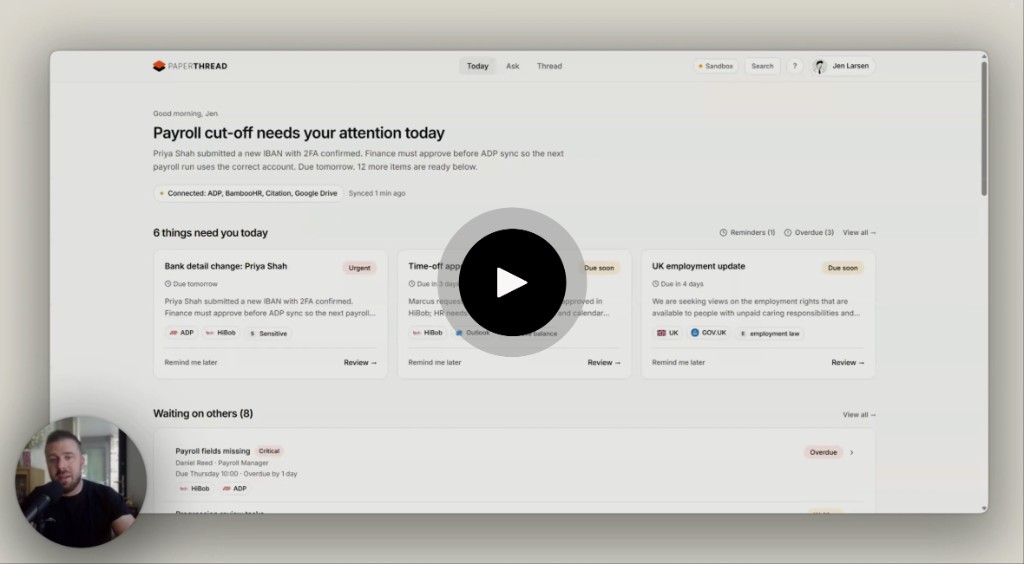Click the UK flag tag
Viewport: 1024px width, 564px height.
[667, 333]
